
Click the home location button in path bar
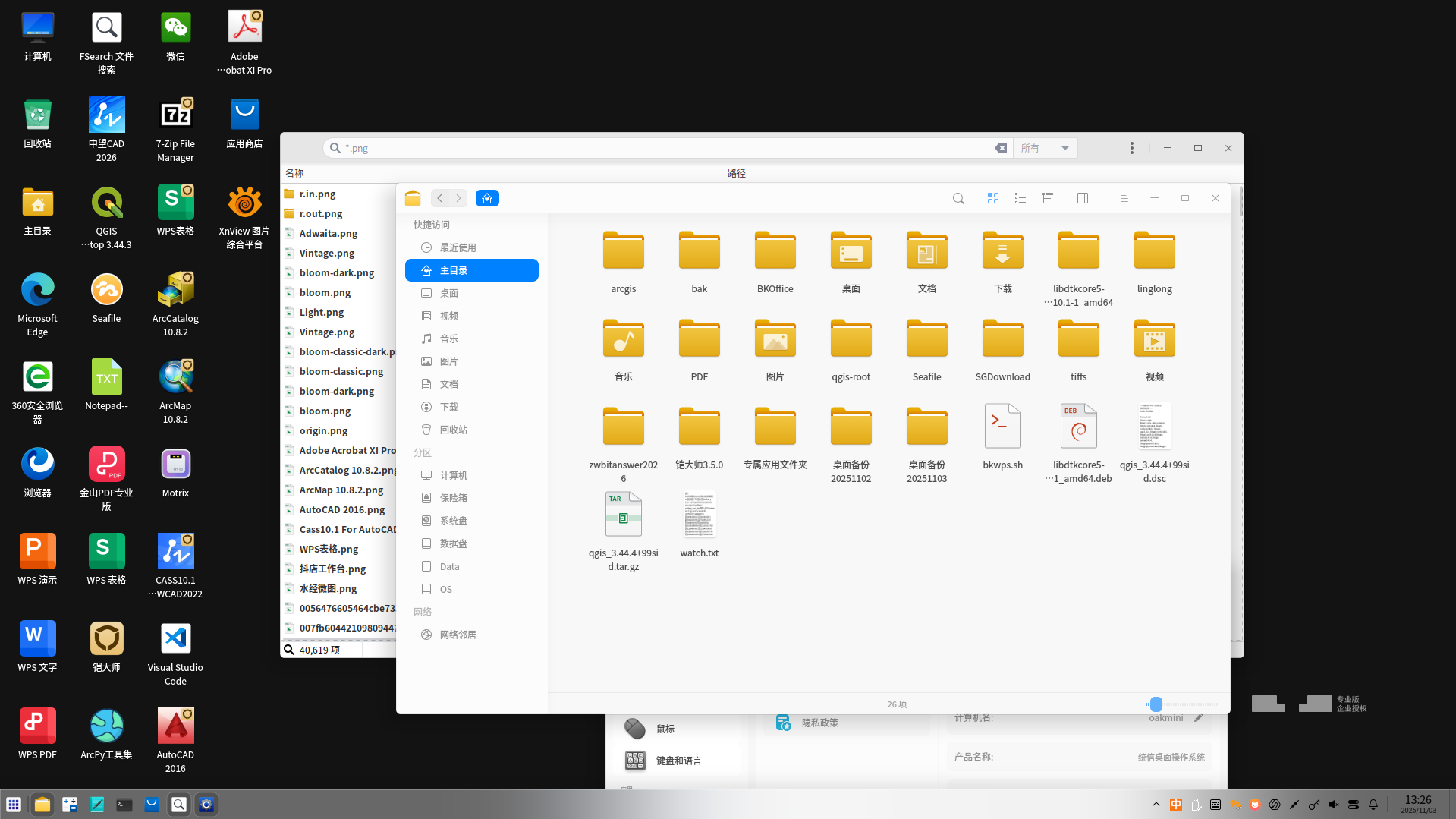click(487, 198)
